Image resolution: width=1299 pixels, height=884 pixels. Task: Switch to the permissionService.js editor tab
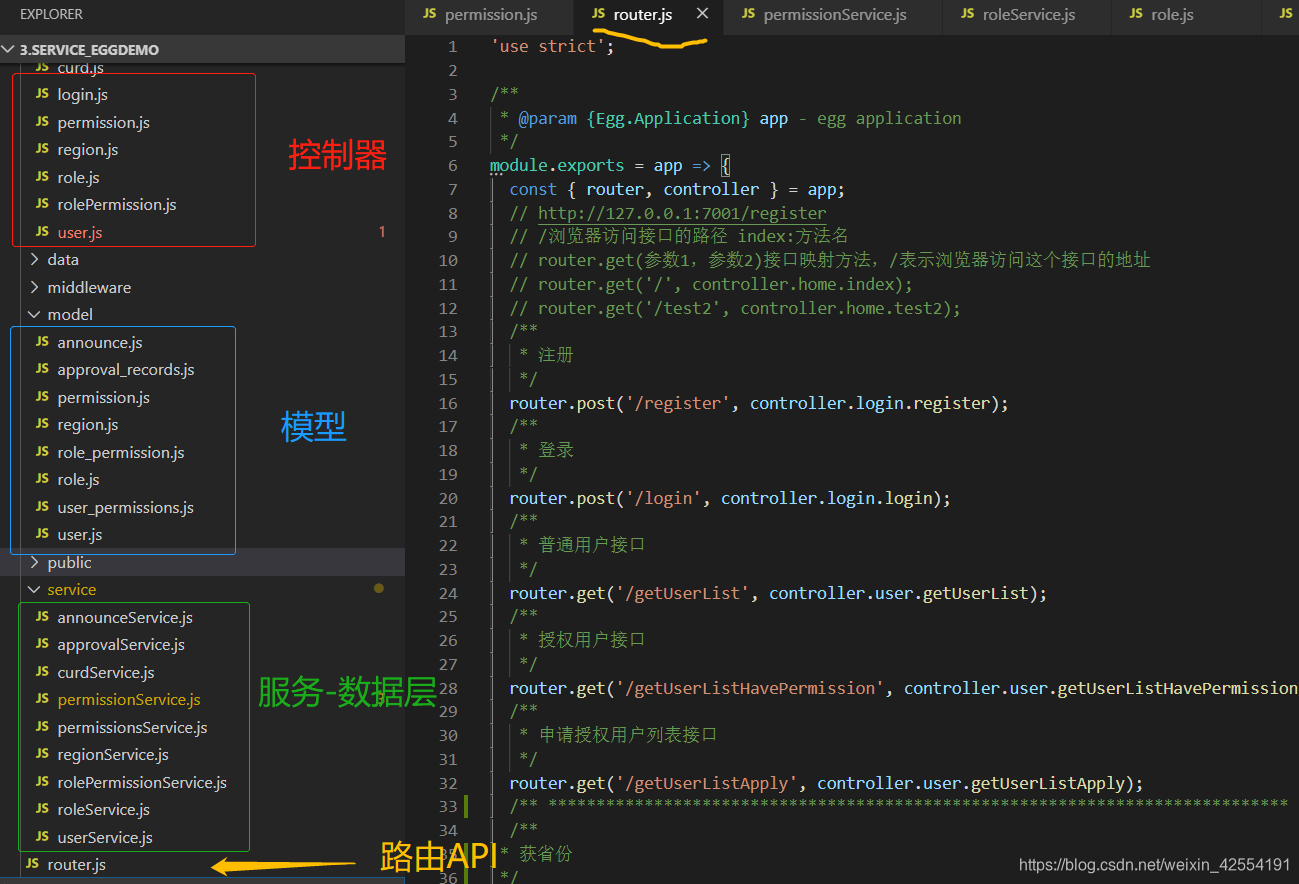(x=833, y=14)
